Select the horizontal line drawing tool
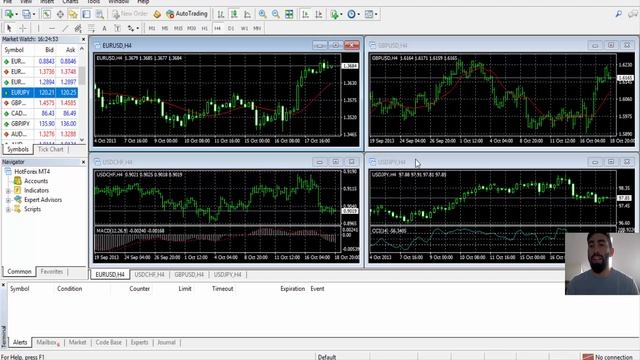 click(51, 28)
